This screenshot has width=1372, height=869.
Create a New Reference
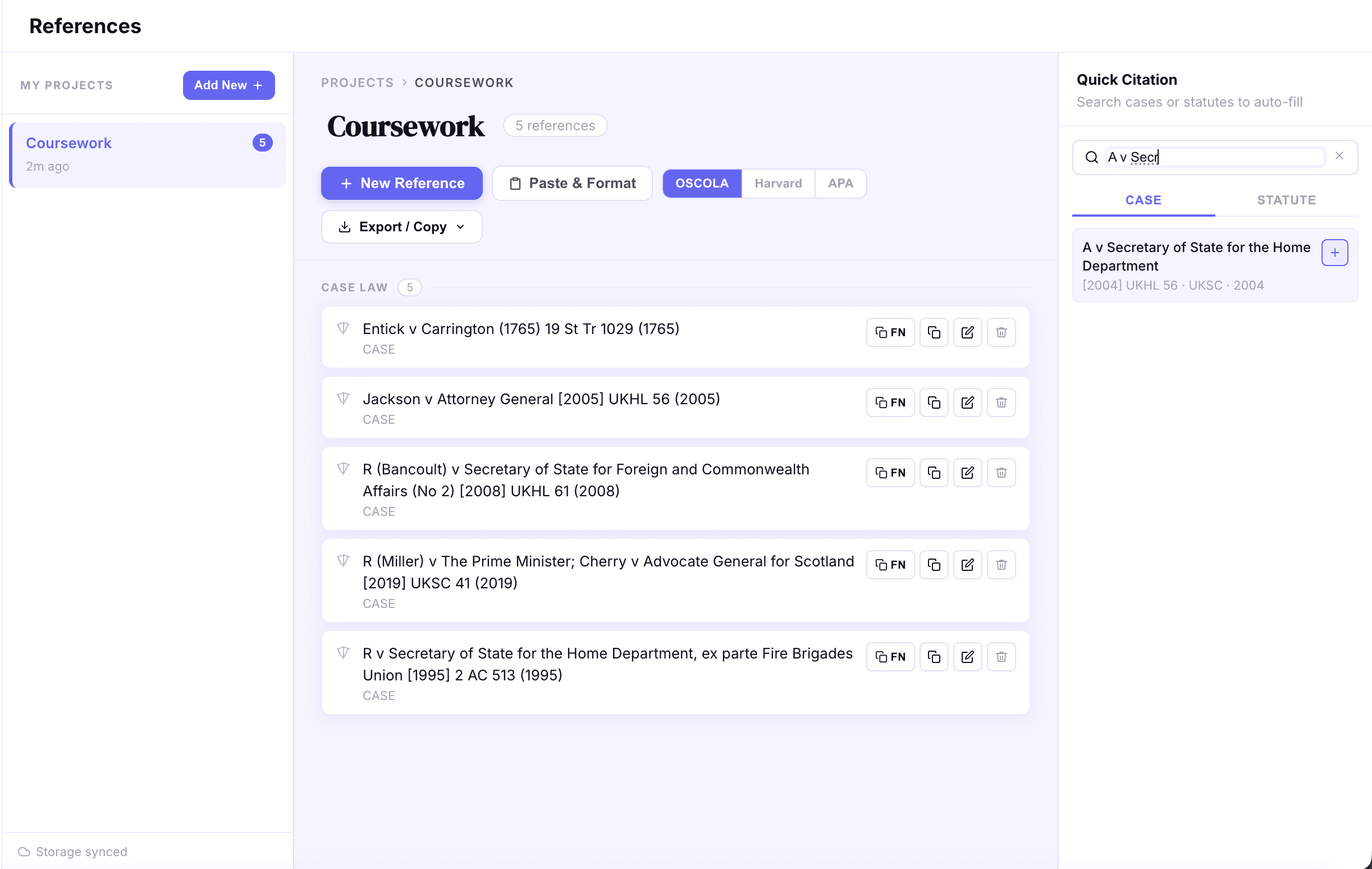(x=401, y=184)
